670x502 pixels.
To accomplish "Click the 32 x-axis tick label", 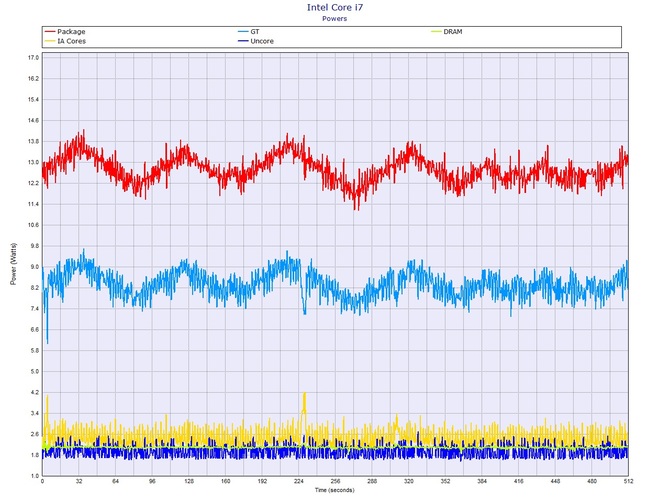I will coord(79,481).
